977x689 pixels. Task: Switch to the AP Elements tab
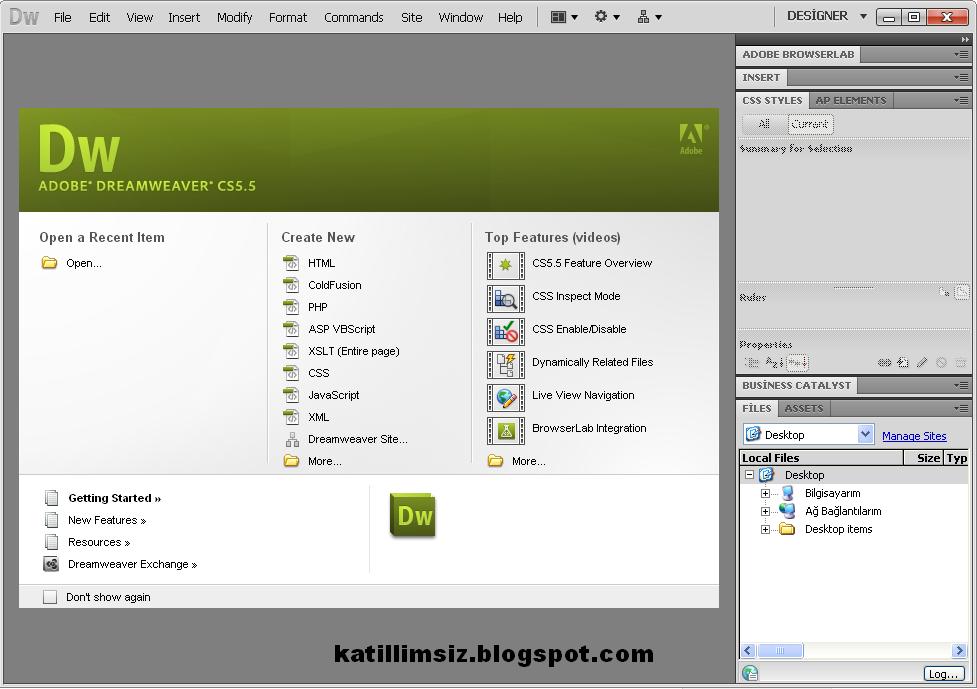[x=851, y=100]
